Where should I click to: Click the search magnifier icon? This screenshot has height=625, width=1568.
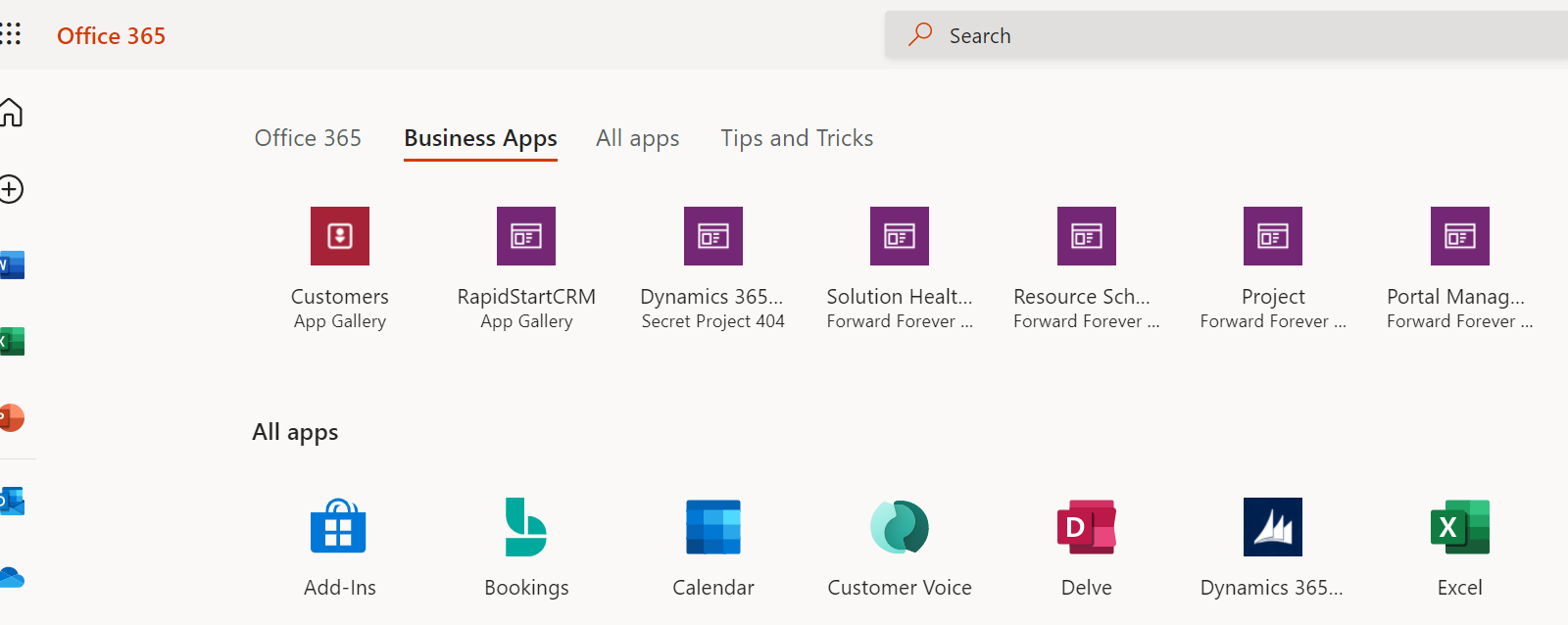(x=919, y=35)
